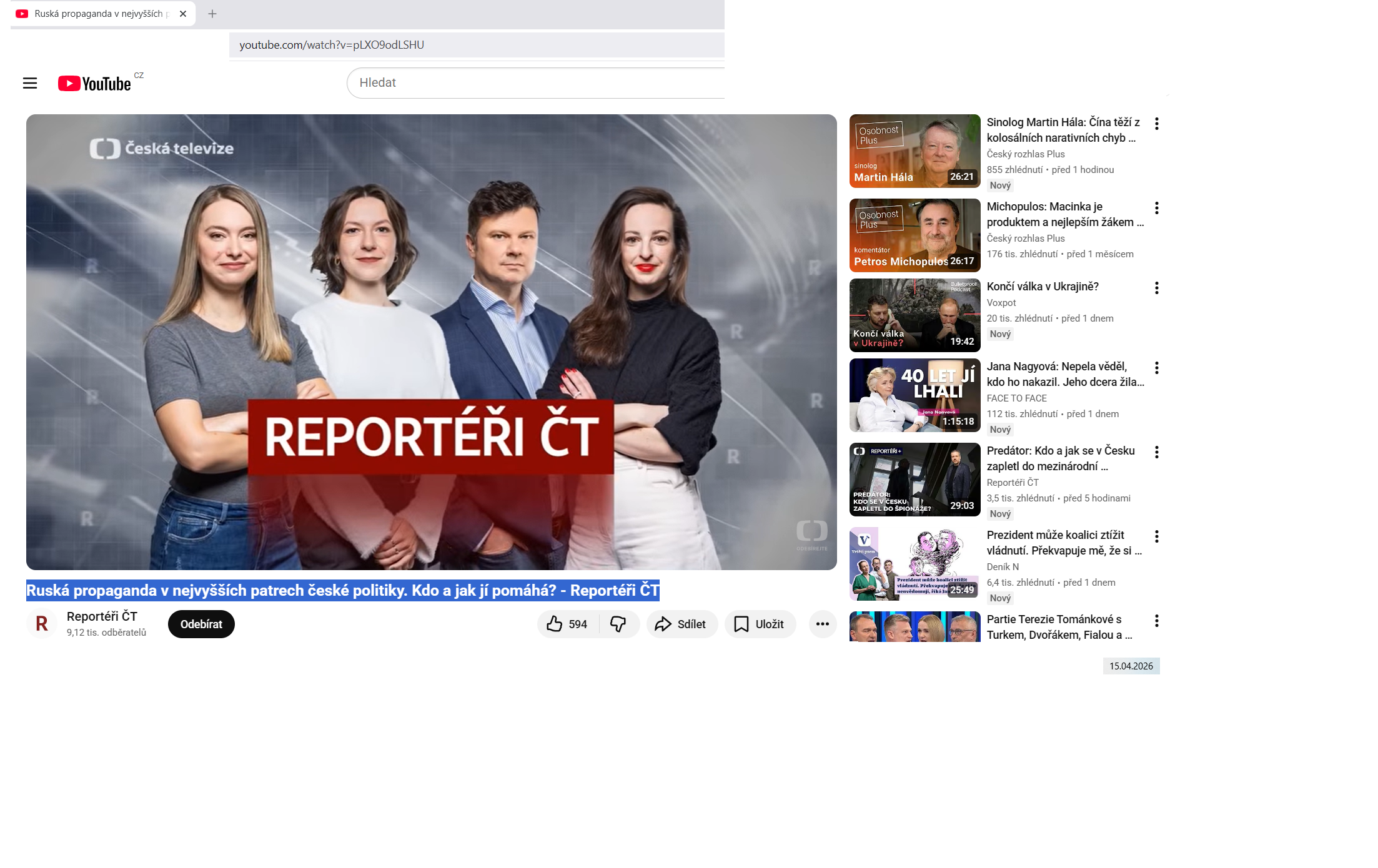Like the video with thumbs up
Viewport: 1378px width, 868px height.
click(x=555, y=624)
